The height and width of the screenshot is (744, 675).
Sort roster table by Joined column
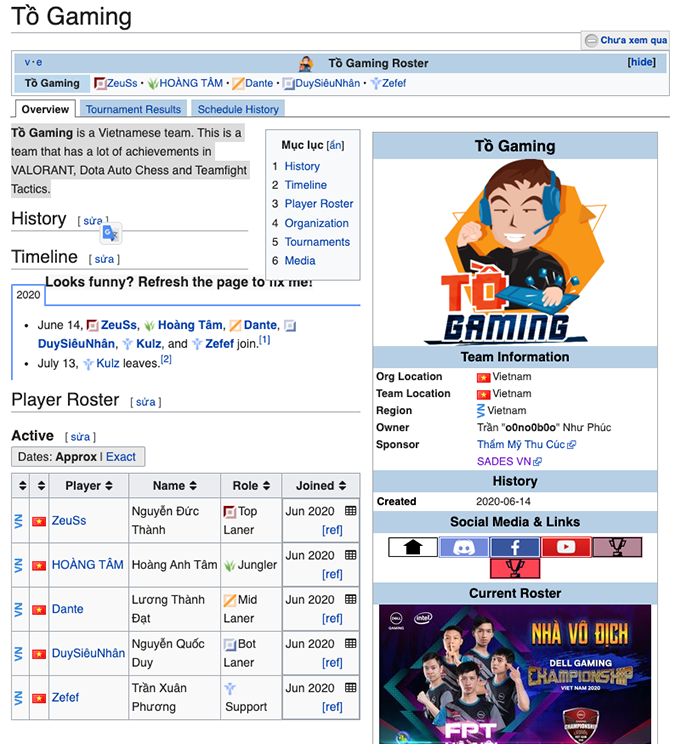click(321, 485)
